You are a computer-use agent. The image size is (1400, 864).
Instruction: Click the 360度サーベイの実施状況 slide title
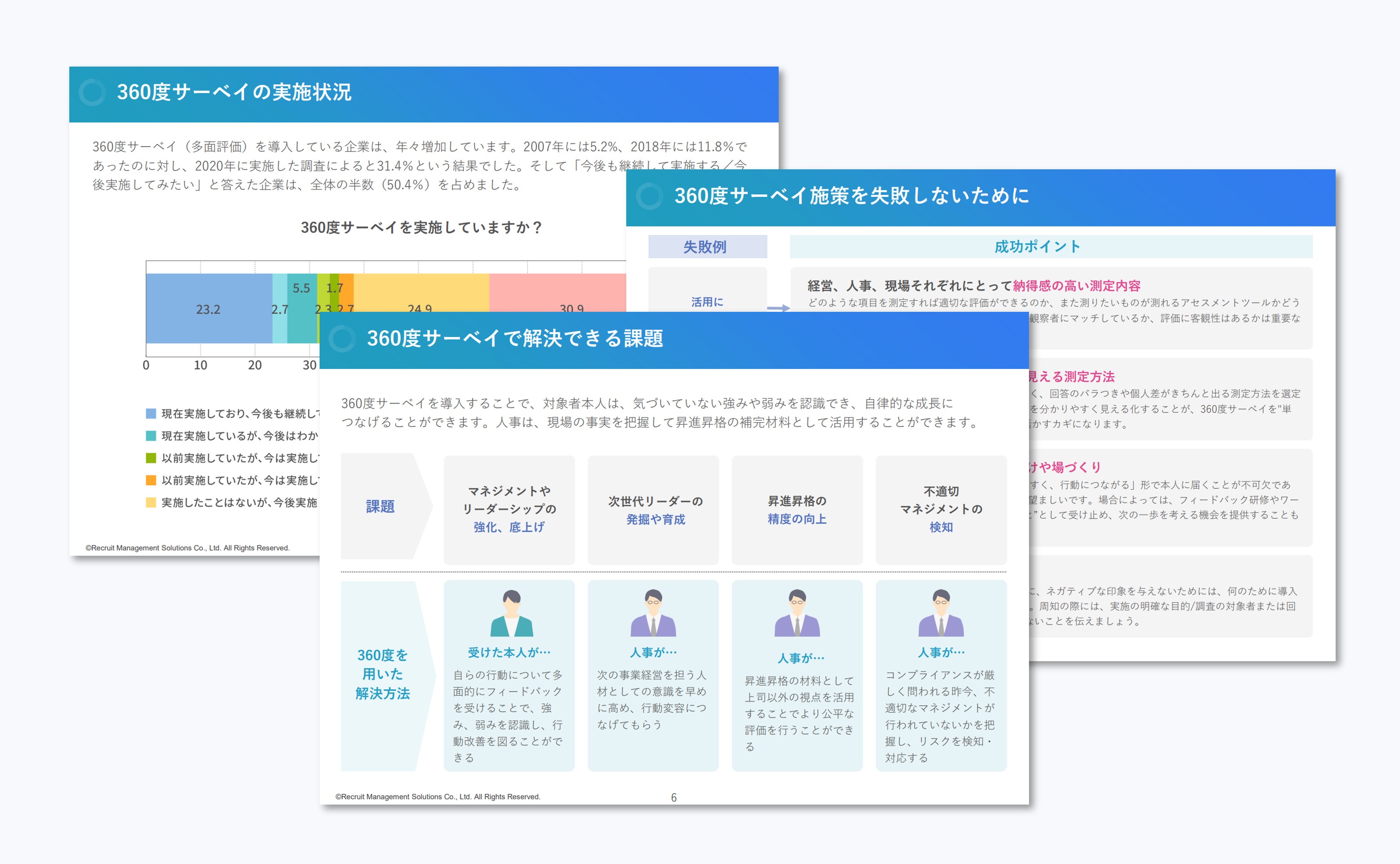(234, 92)
